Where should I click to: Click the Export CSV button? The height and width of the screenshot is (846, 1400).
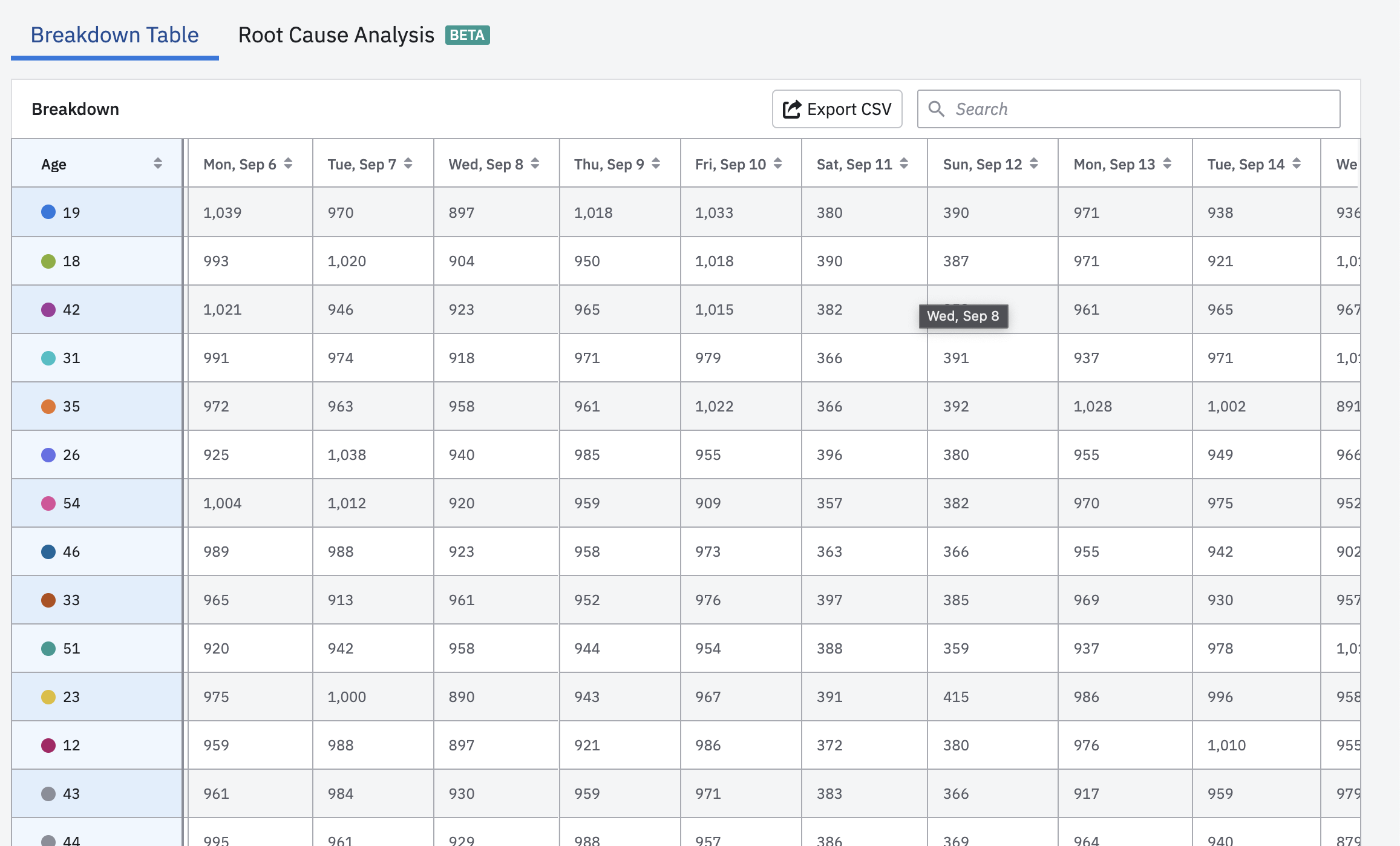pos(837,109)
